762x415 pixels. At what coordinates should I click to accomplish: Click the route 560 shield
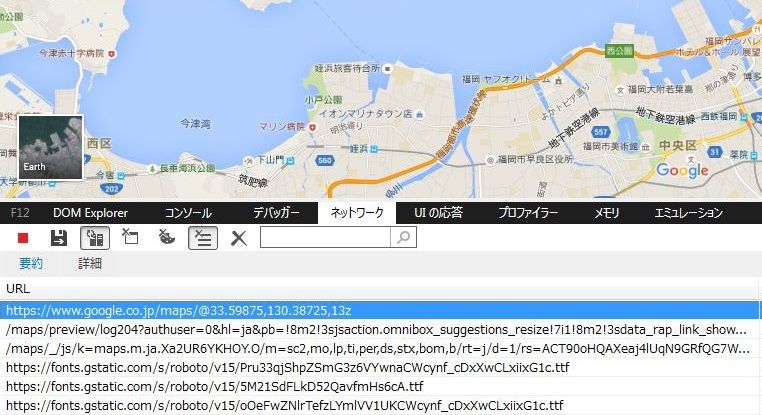coord(324,160)
